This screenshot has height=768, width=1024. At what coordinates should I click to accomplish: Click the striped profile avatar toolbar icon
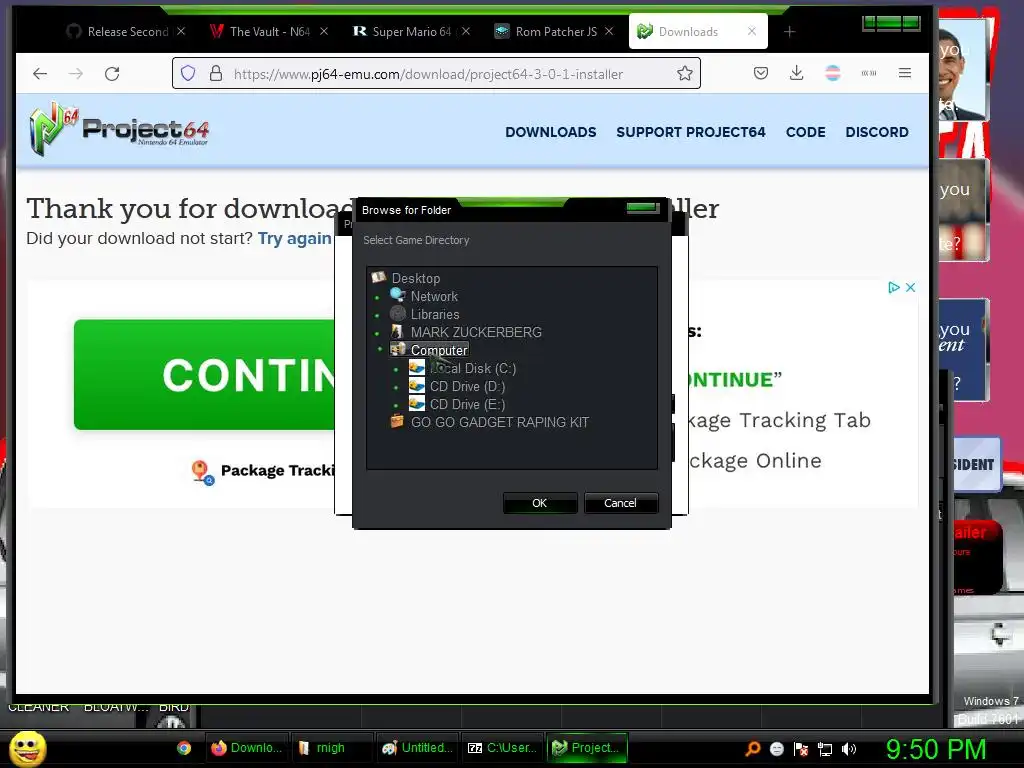pyautogui.click(x=833, y=73)
